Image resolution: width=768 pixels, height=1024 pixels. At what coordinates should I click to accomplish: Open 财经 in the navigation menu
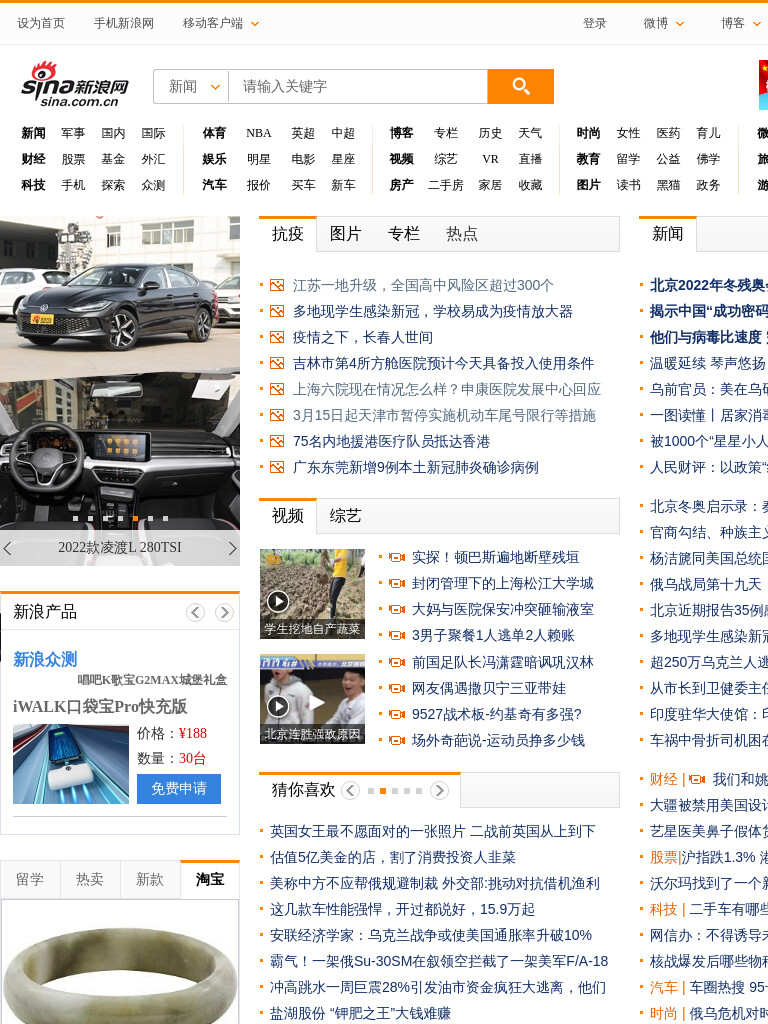(x=33, y=159)
